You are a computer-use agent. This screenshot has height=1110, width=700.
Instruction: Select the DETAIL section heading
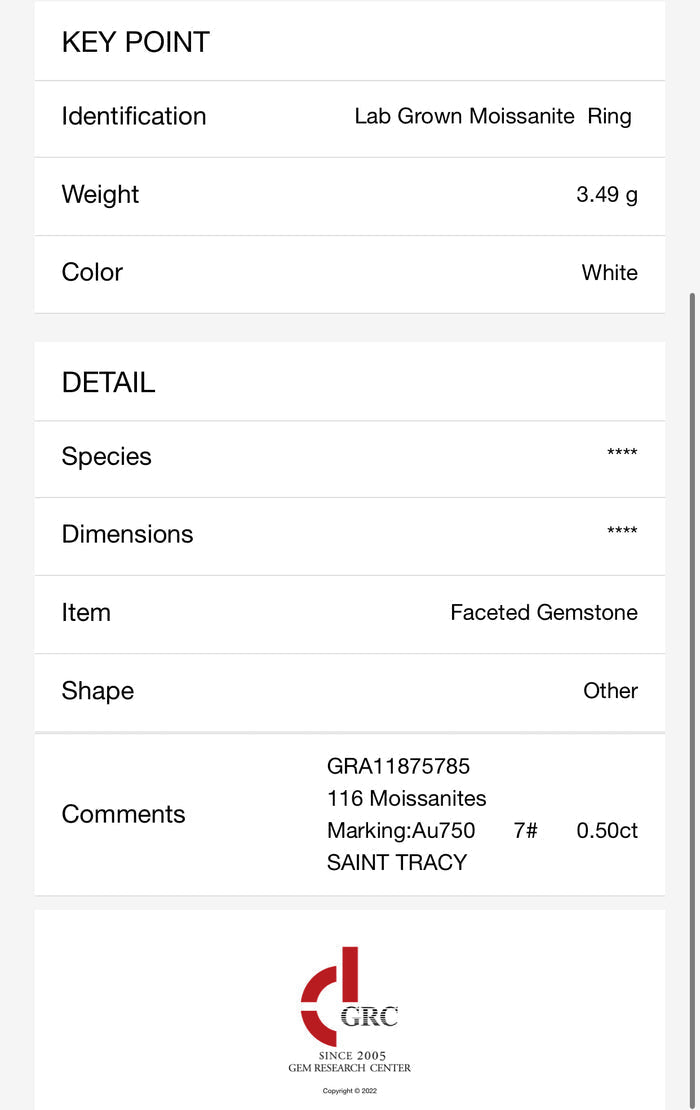pyautogui.click(x=109, y=383)
